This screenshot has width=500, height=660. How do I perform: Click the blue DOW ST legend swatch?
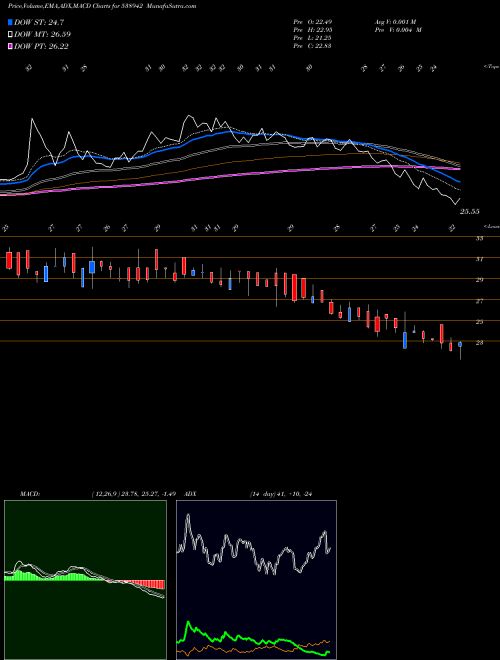(x=10, y=22)
